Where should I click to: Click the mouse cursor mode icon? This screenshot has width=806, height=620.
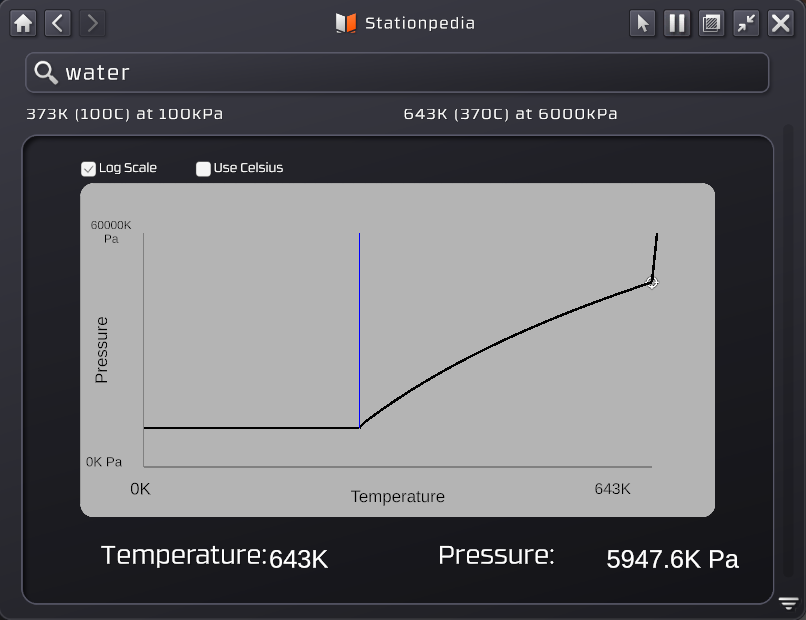pyautogui.click(x=643, y=23)
